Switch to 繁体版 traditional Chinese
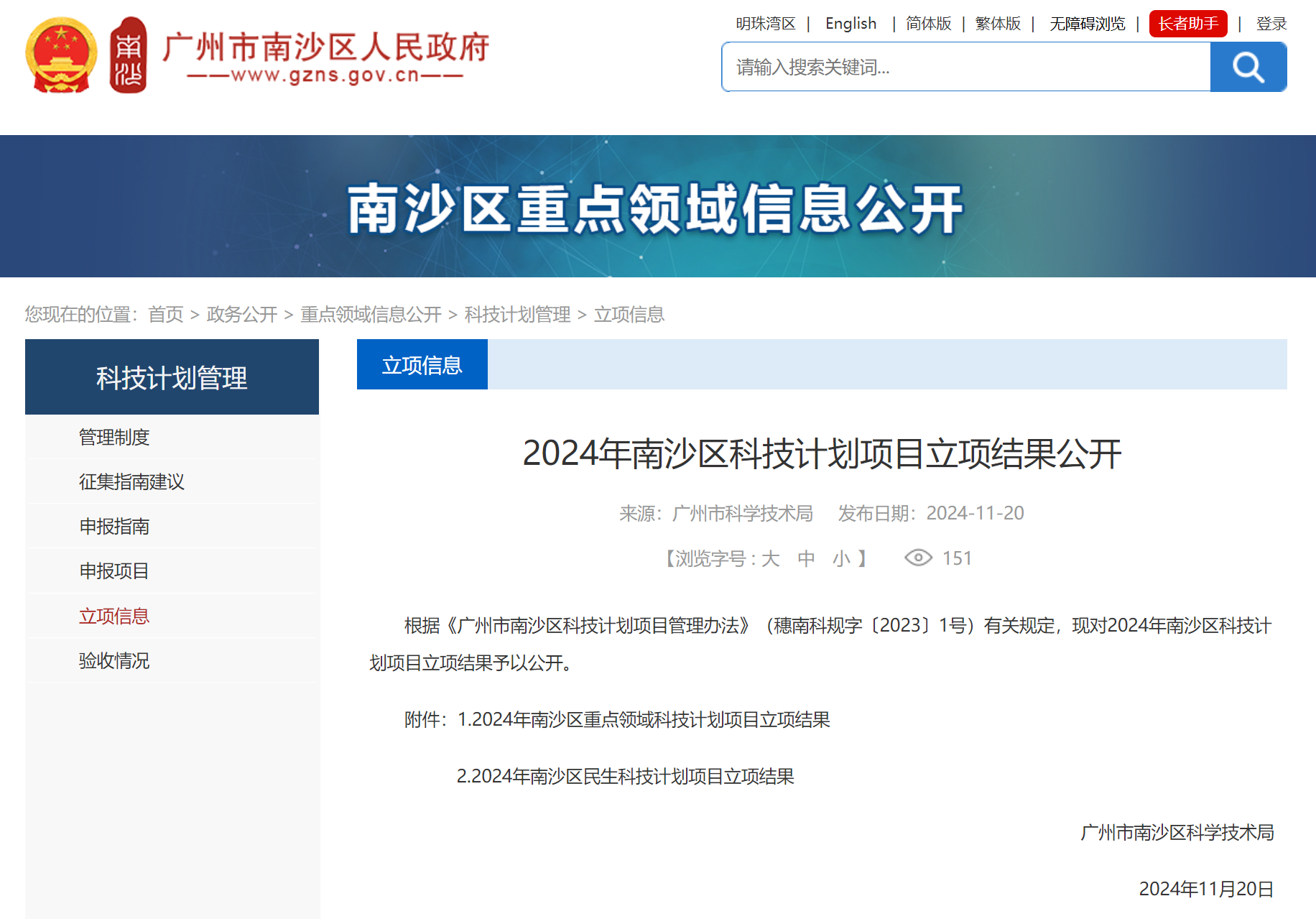This screenshot has height=919, width=1316. point(997,24)
